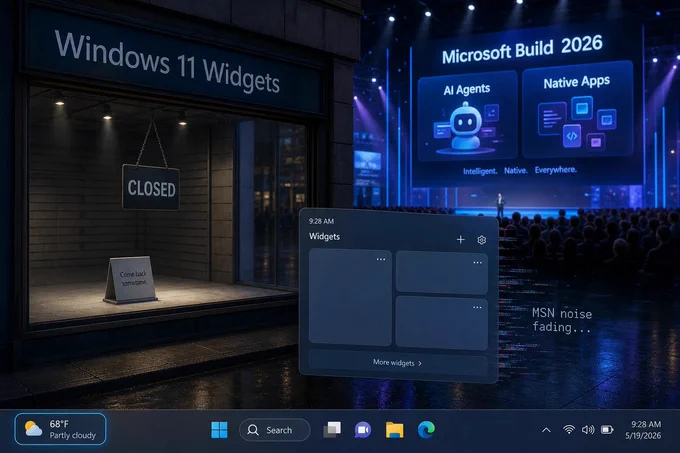Open Widgets settings gear icon

click(x=481, y=240)
